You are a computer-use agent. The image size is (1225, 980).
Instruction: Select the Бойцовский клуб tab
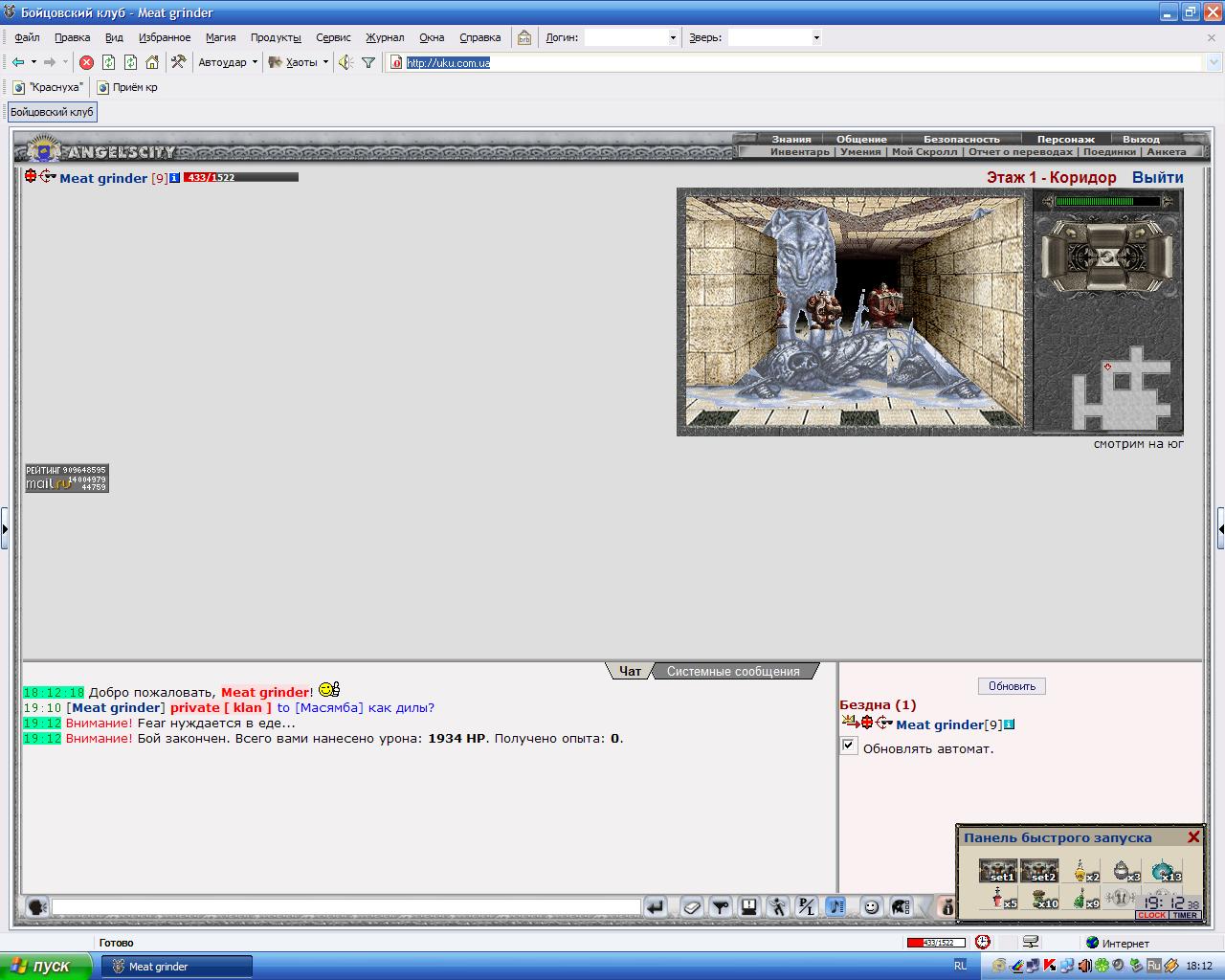tap(52, 112)
